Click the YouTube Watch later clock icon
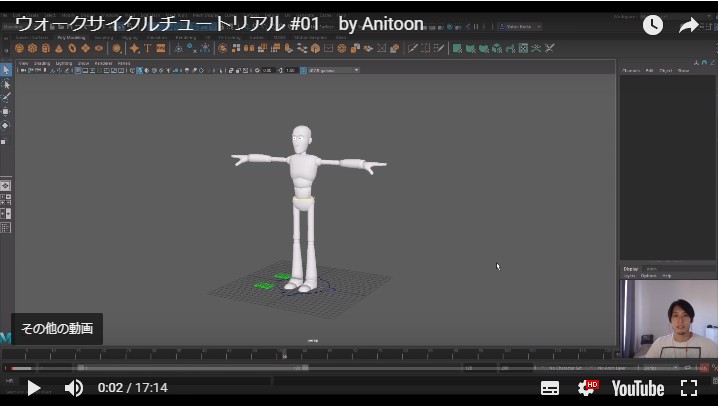This screenshot has width=718, height=406. (x=653, y=25)
